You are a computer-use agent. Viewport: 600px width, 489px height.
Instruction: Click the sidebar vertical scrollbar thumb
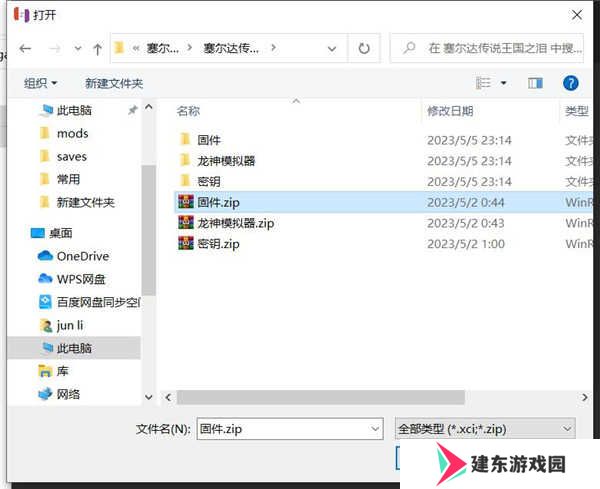click(148, 230)
